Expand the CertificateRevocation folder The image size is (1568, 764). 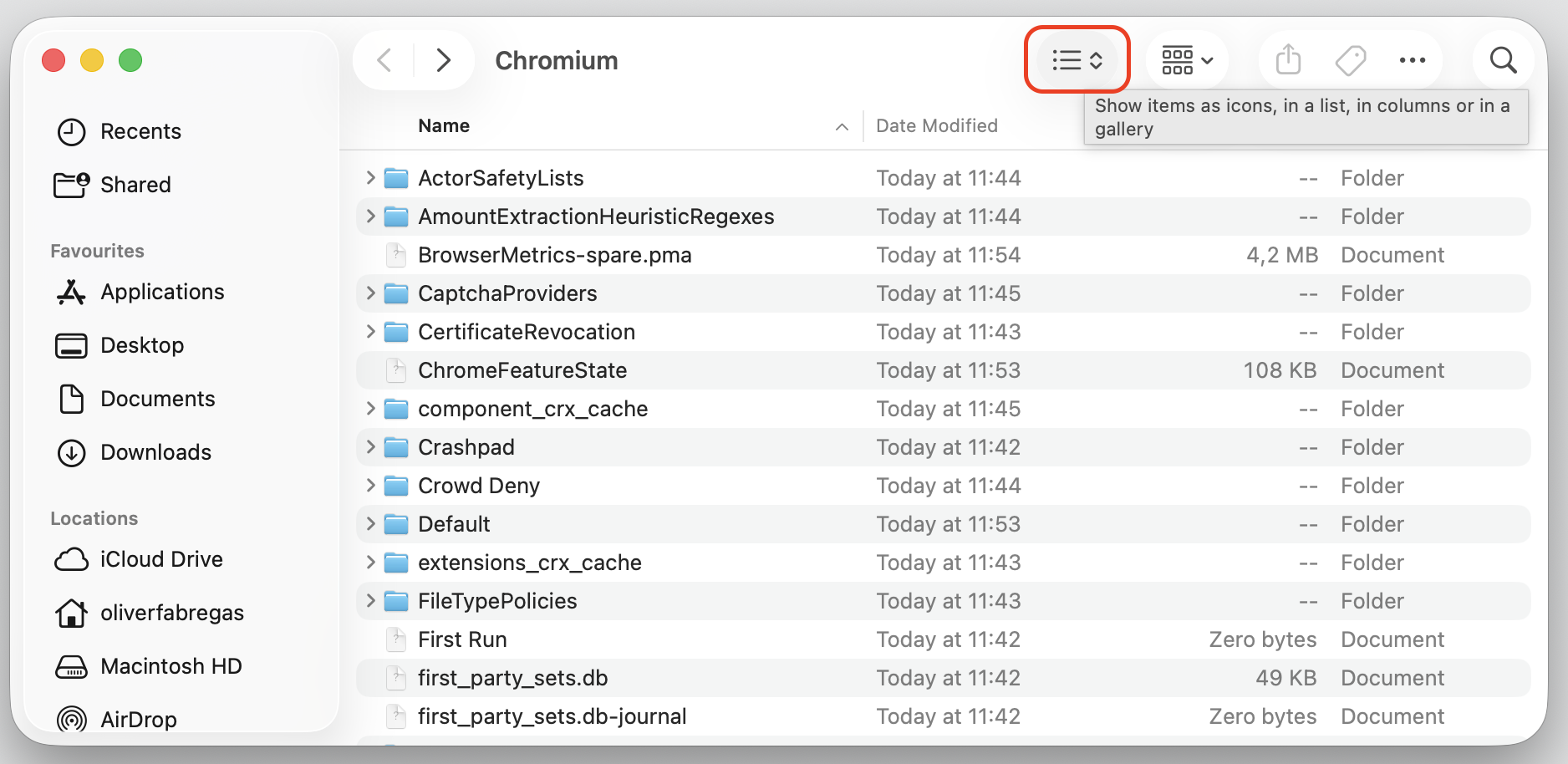click(x=370, y=332)
